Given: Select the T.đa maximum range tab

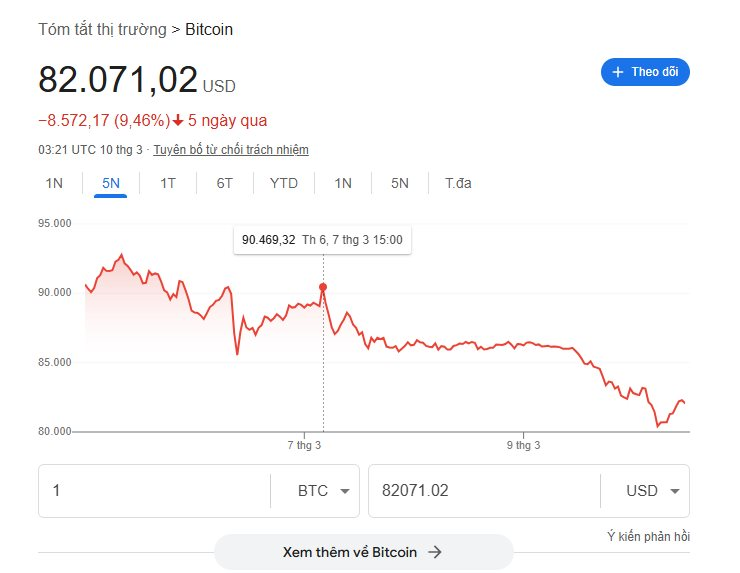Looking at the screenshot, I should coord(458,183).
